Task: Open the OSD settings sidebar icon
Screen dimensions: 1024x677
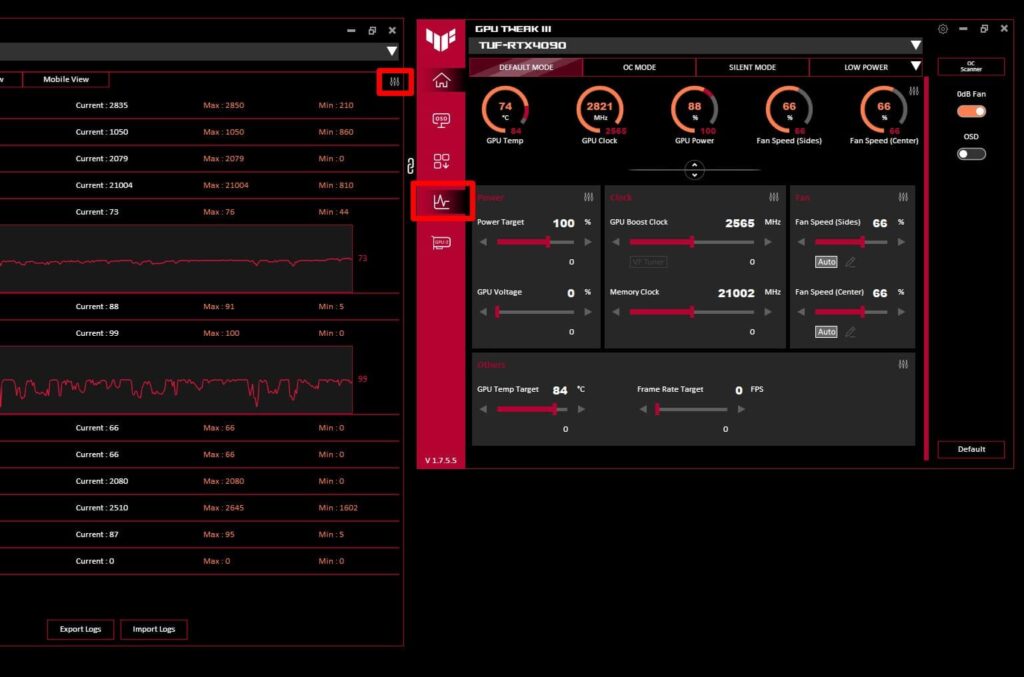Action: (x=441, y=120)
